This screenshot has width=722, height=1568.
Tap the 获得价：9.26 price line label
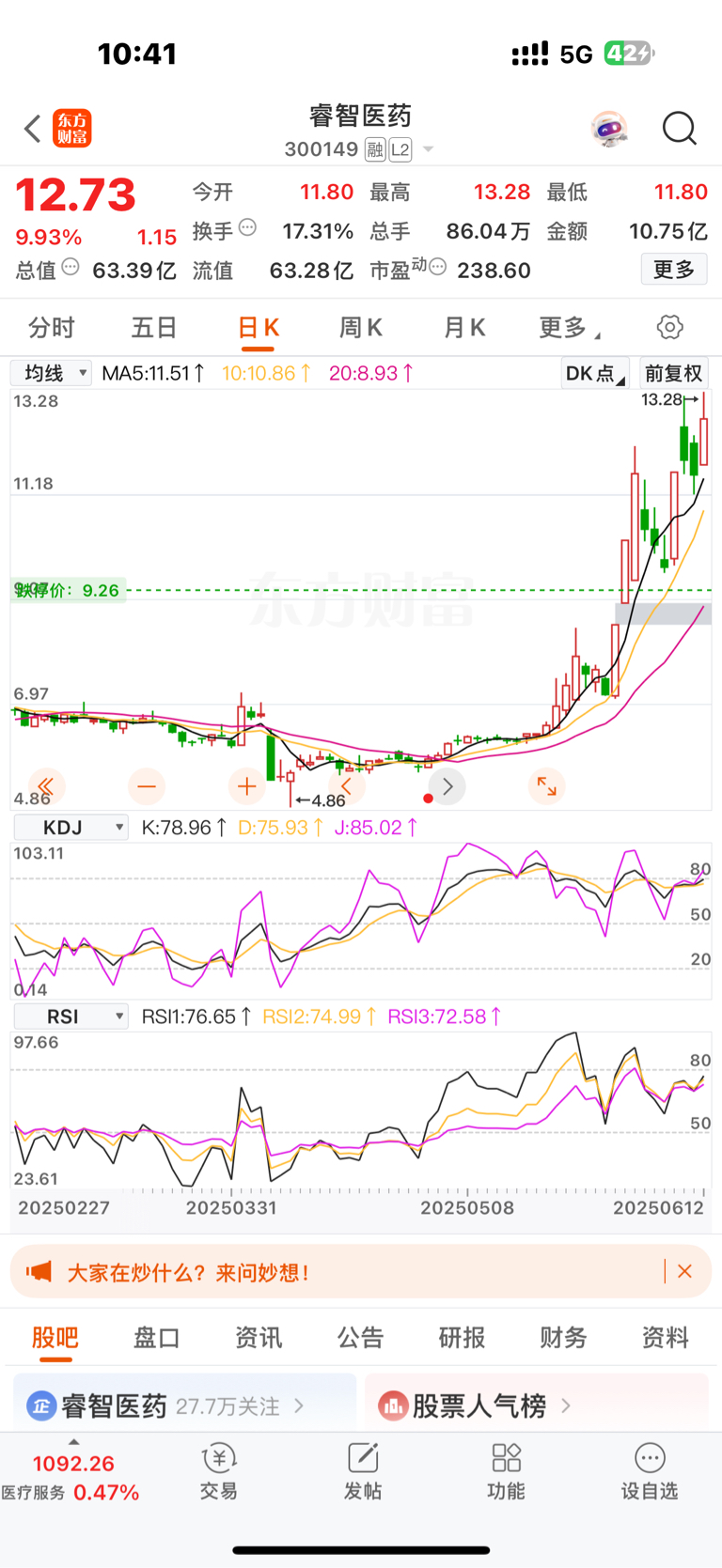click(x=69, y=590)
